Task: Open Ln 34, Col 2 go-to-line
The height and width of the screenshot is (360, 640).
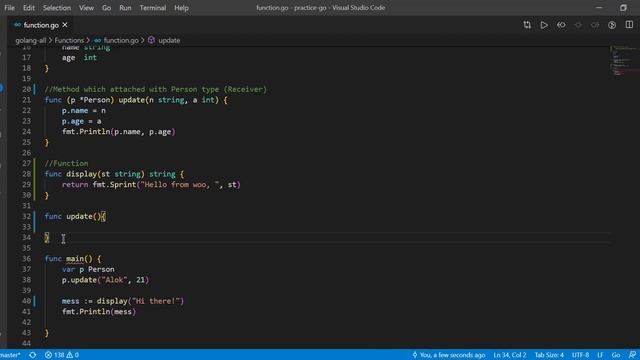Action: (x=510, y=355)
